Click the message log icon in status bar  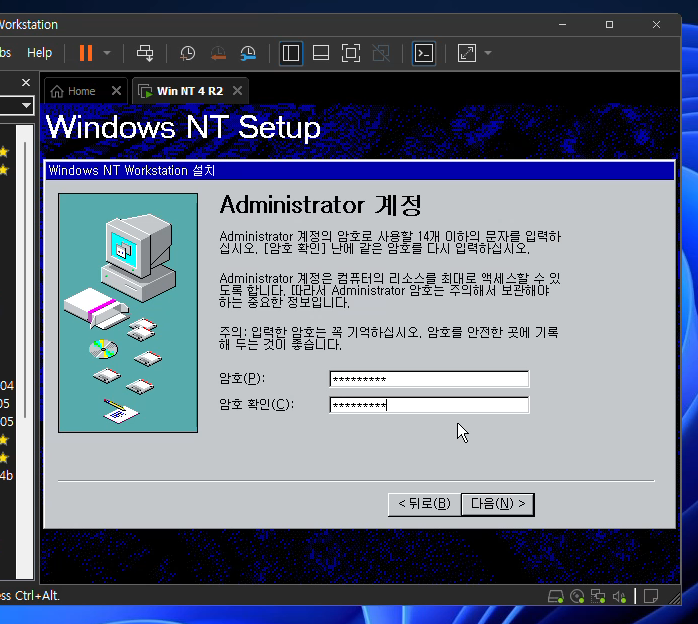[x=651, y=596]
